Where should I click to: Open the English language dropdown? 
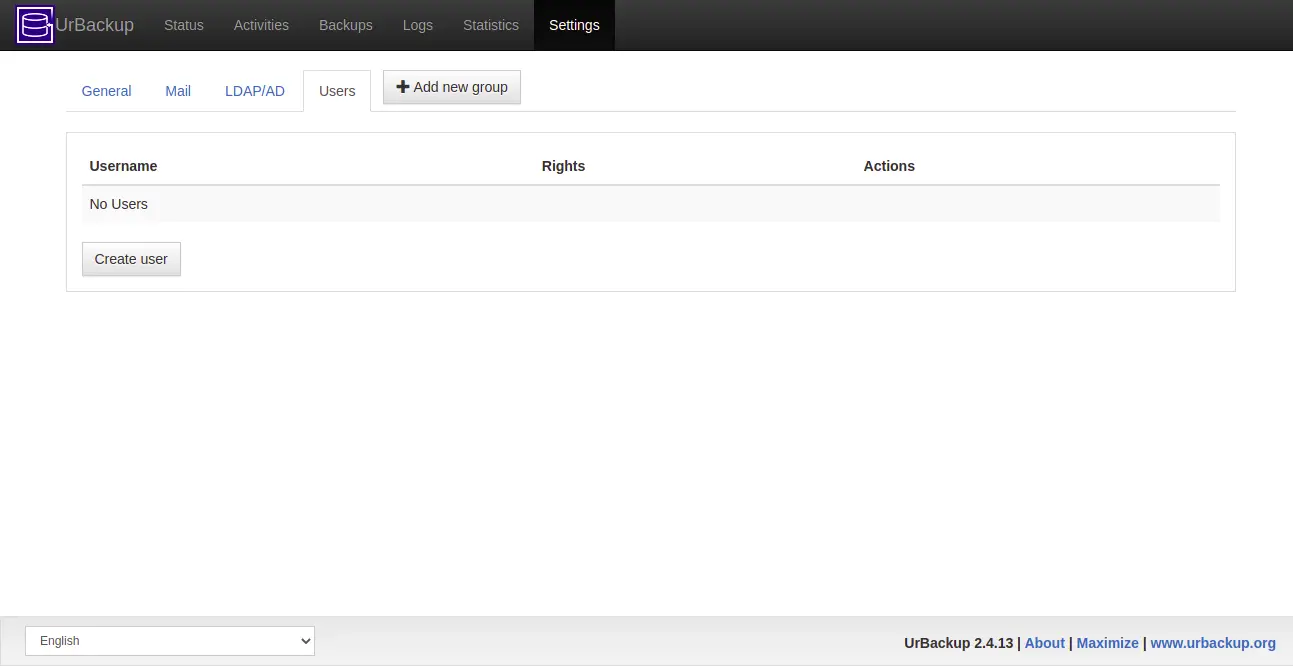[170, 641]
